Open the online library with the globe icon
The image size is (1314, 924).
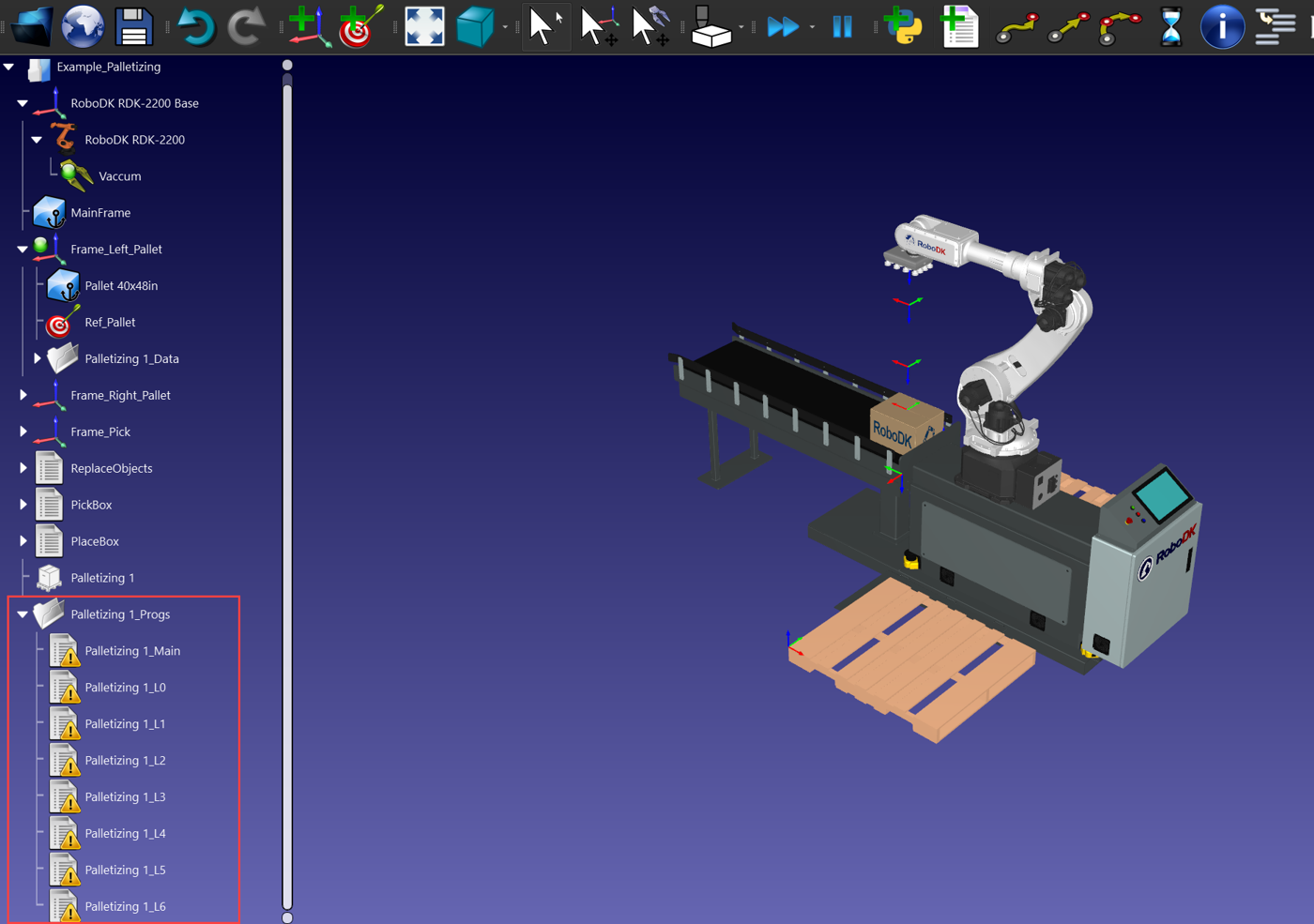(82, 26)
